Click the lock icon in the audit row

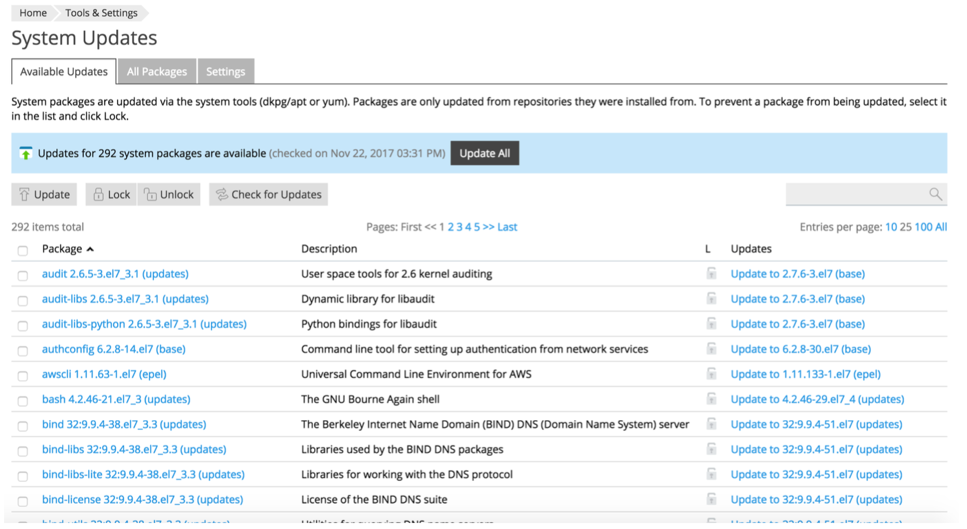[x=711, y=273]
